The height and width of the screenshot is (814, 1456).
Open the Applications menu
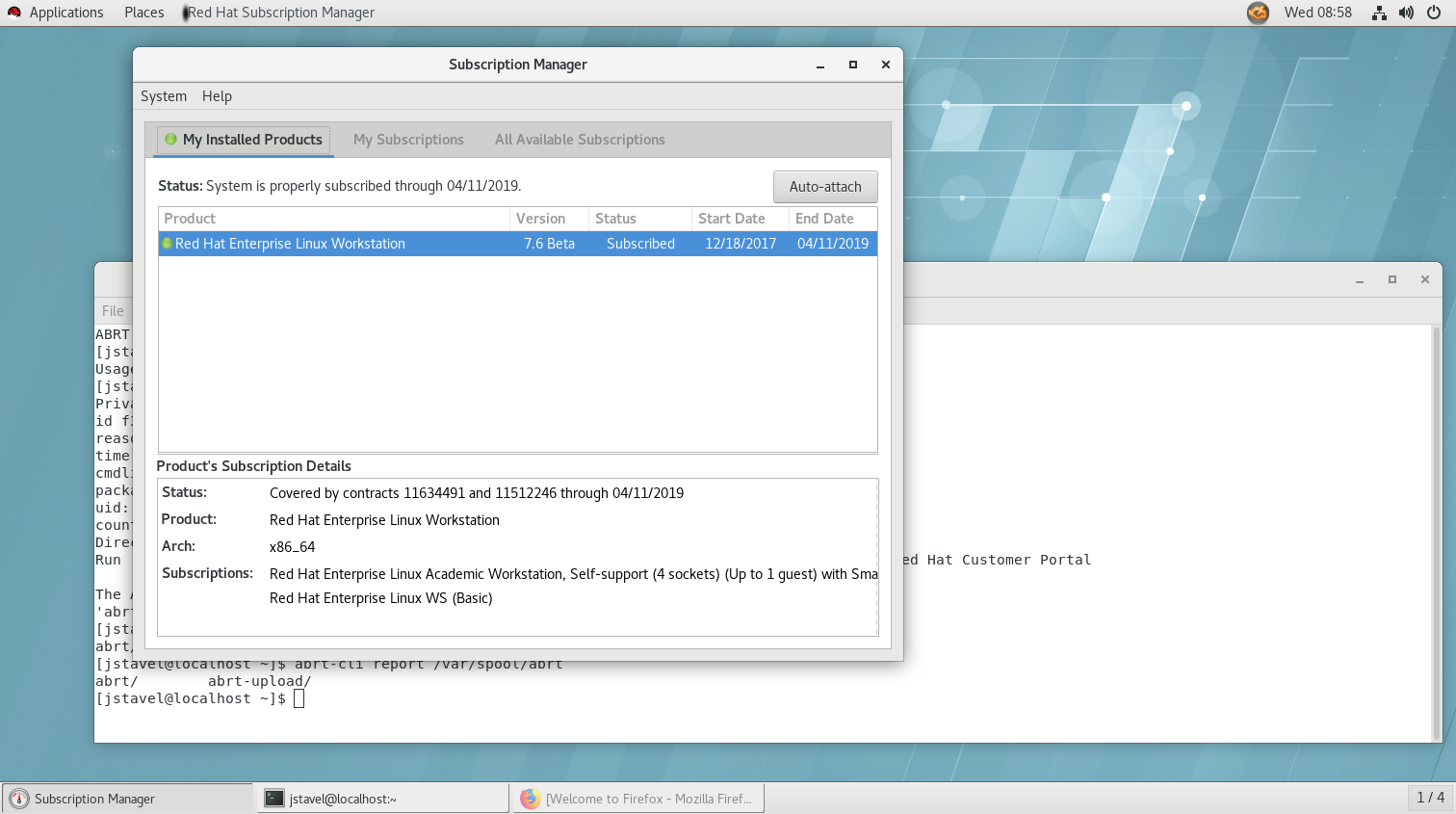coord(66,13)
